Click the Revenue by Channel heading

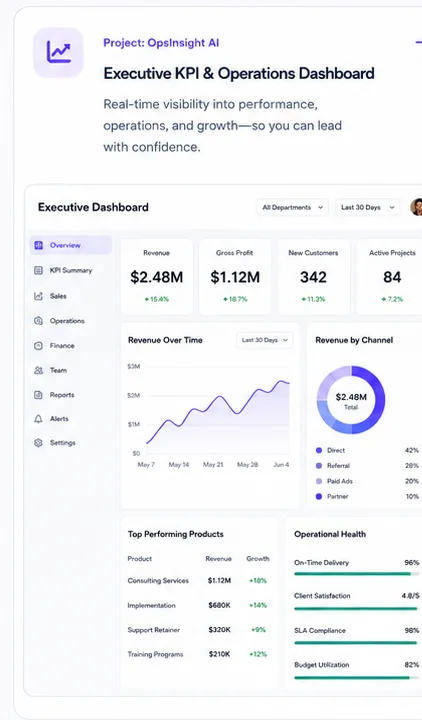(354, 340)
